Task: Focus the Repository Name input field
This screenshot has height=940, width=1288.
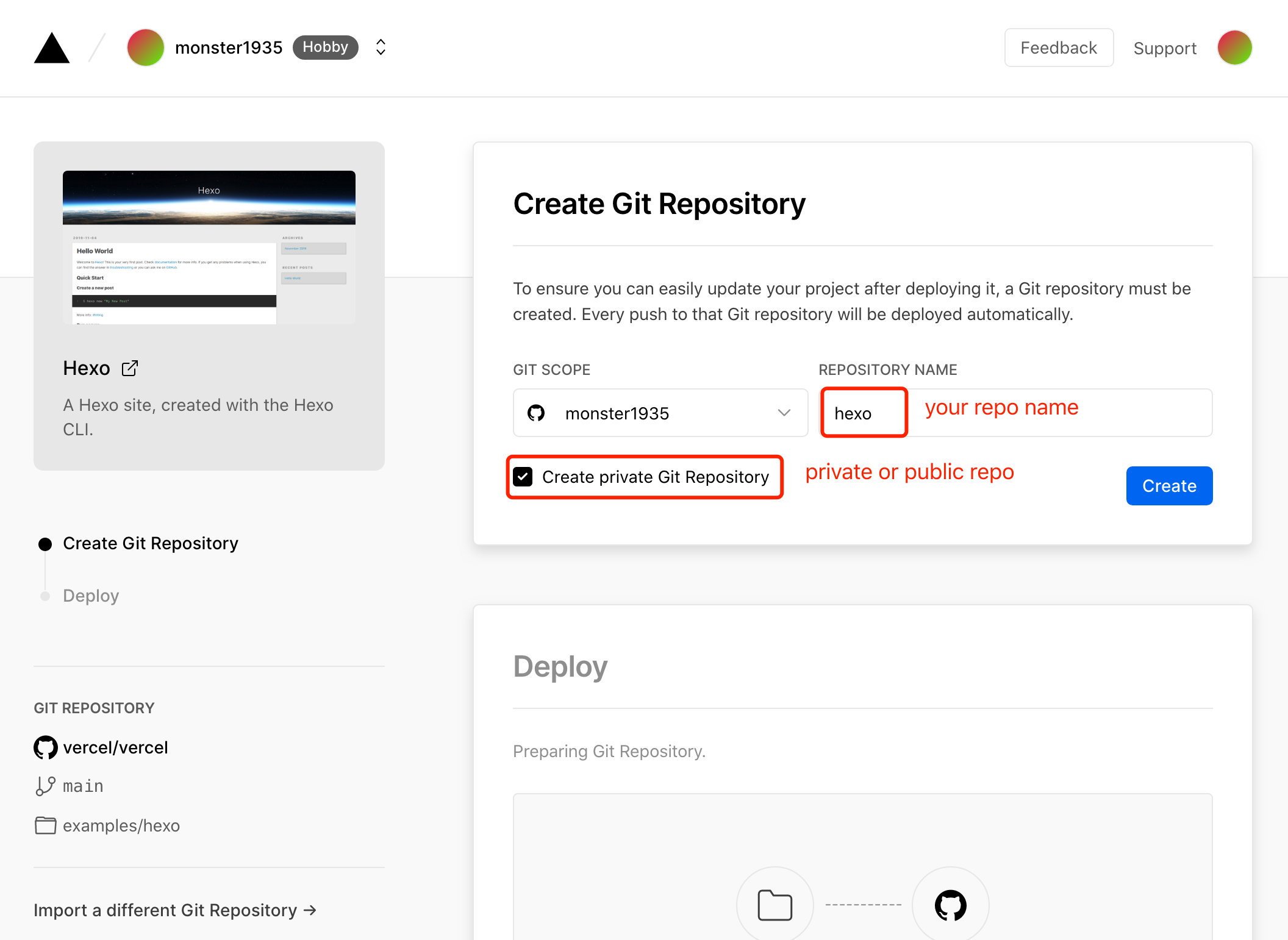Action: tap(1015, 413)
